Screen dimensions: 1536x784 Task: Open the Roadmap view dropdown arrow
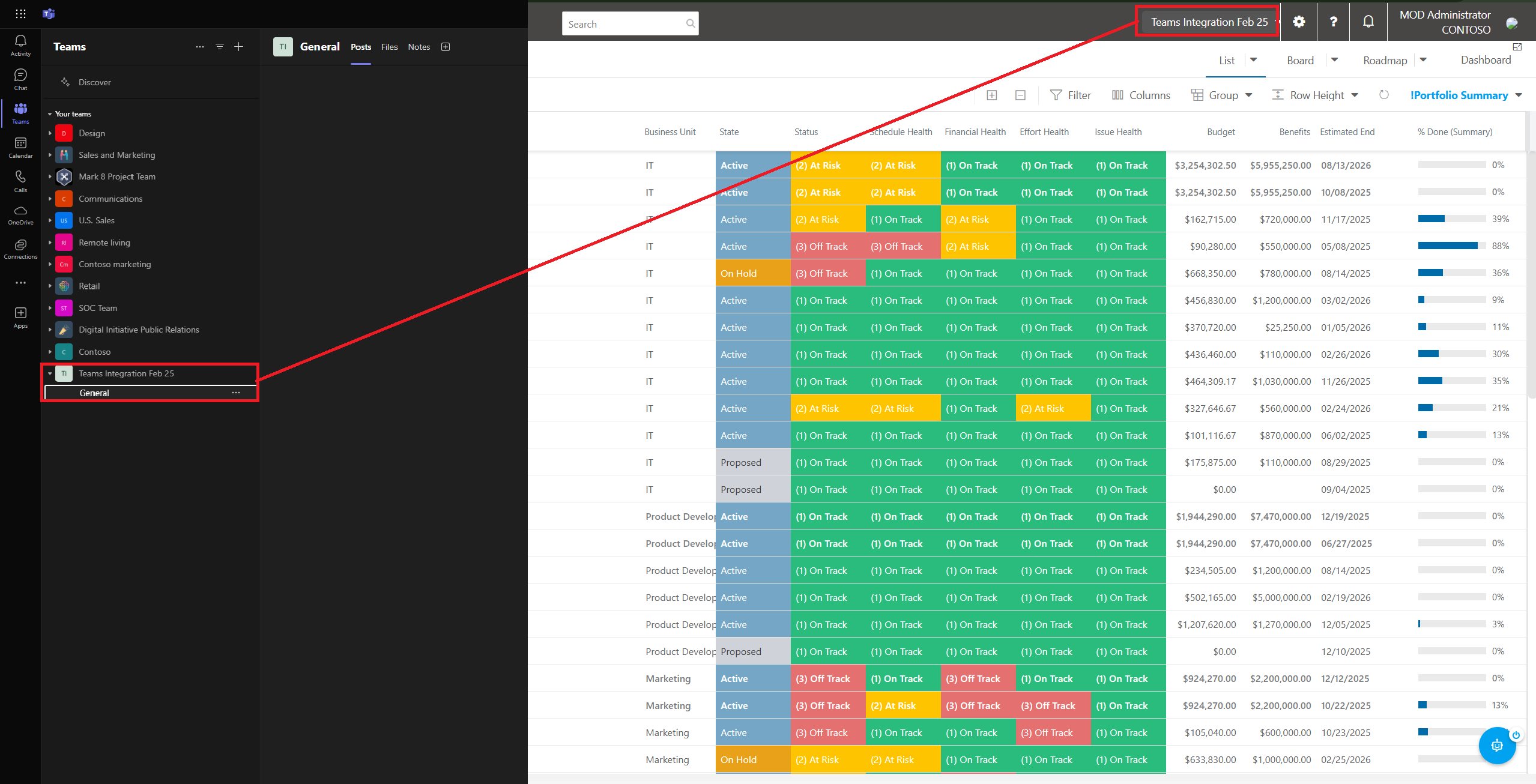tap(1423, 60)
